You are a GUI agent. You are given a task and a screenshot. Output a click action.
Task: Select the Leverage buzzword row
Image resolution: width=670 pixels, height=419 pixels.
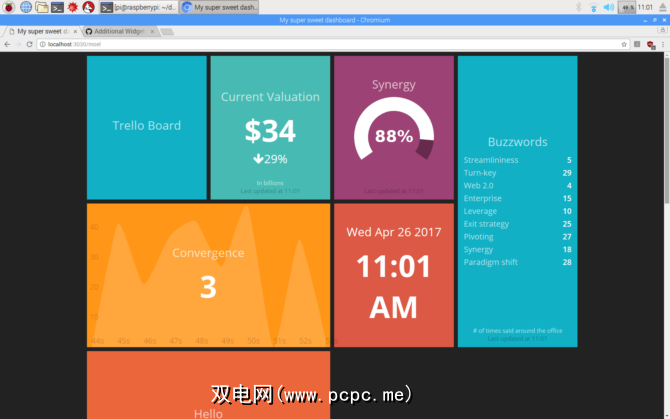tap(517, 211)
